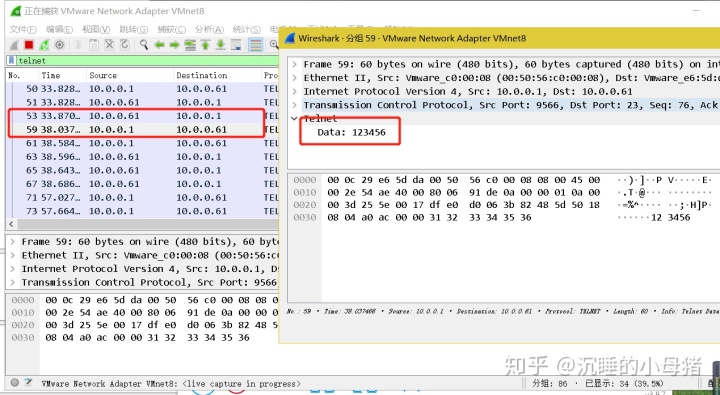Open the 跳转(G) menu
This screenshot has width=720, height=395.
point(134,29)
